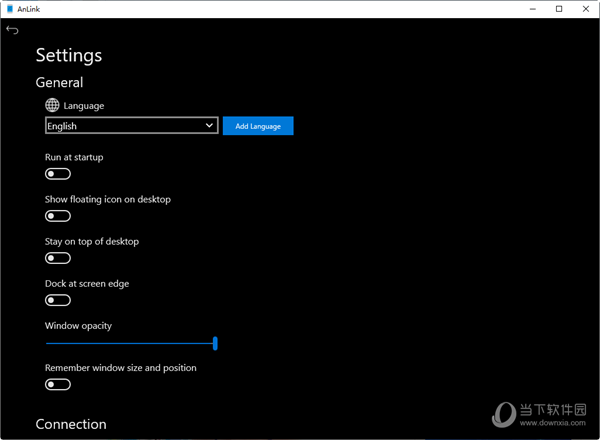The image size is (600, 440).
Task: Click the Window opacity label
Action: [78, 326]
